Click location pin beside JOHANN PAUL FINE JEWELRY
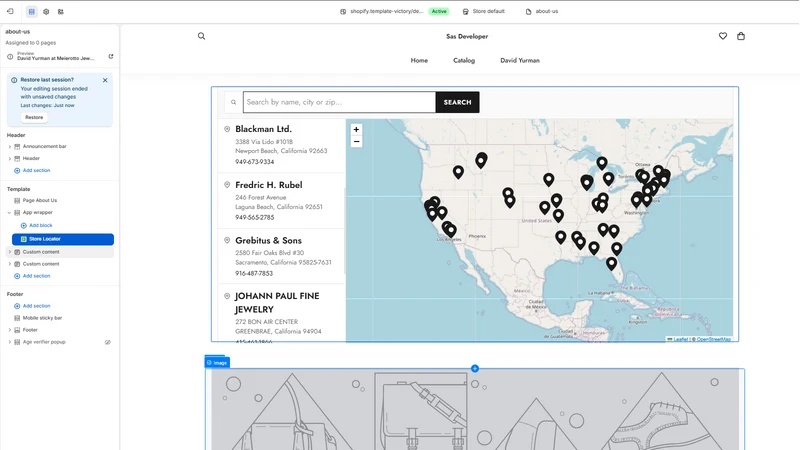 click(227, 296)
